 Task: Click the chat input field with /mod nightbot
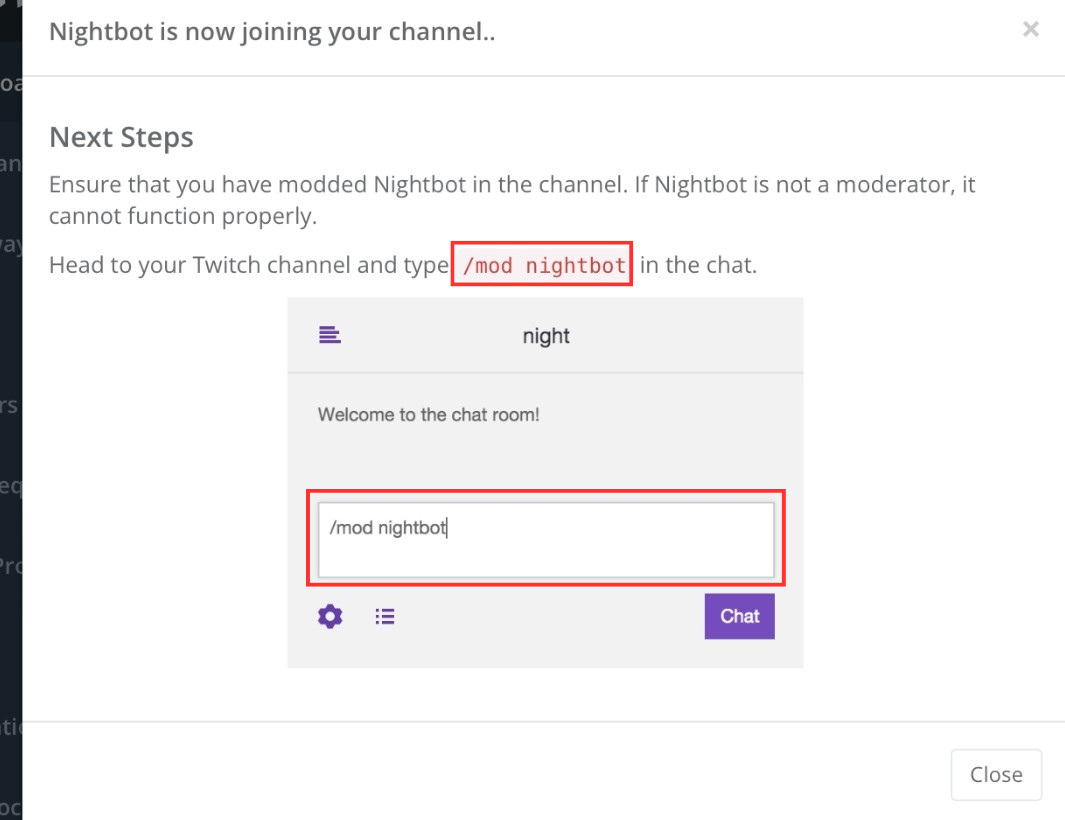546,539
